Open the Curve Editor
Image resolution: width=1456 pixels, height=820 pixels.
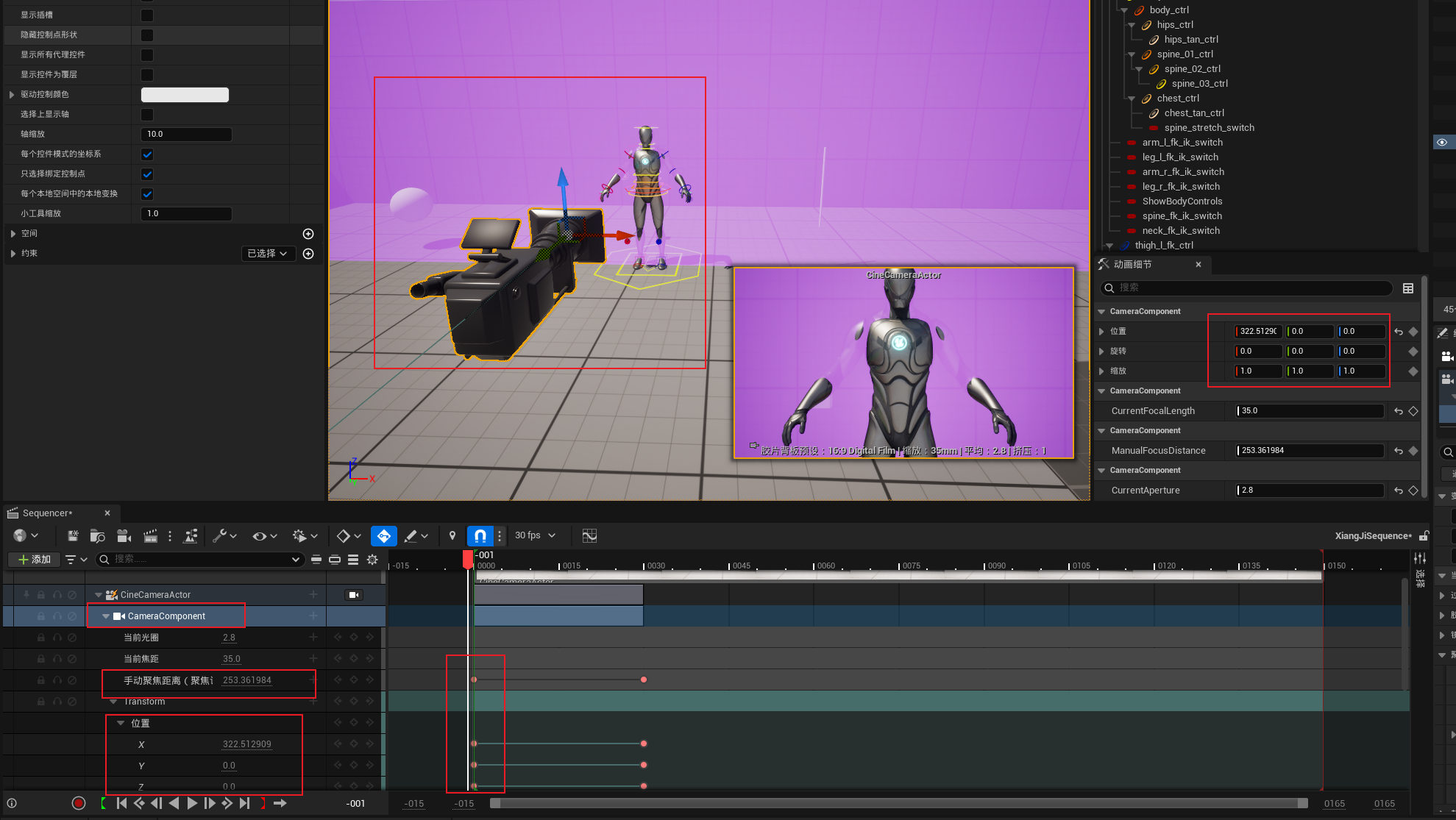click(589, 536)
